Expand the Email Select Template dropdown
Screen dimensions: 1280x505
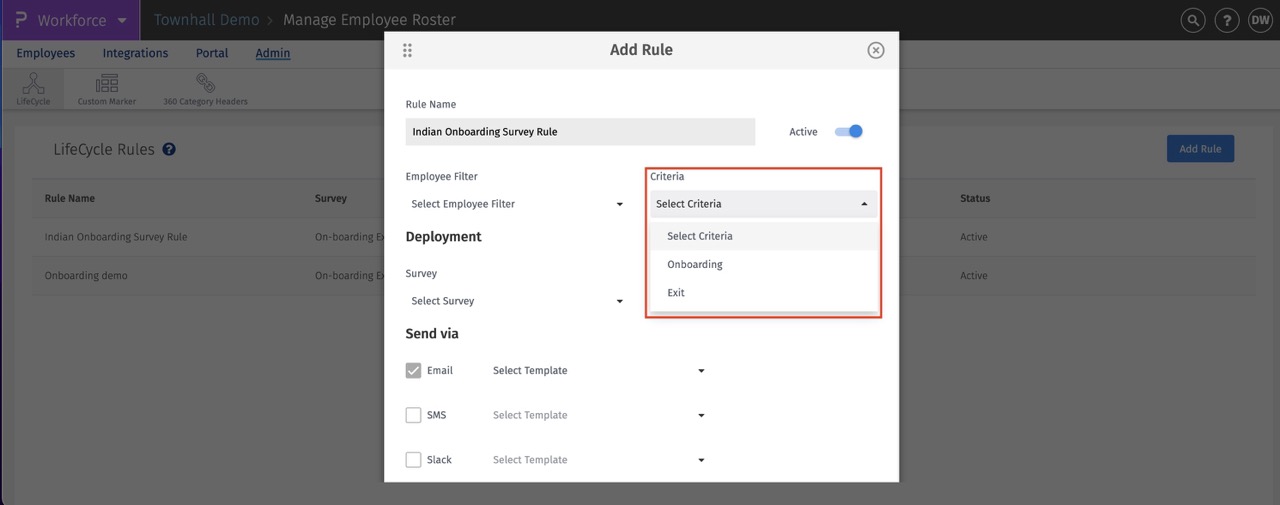point(598,371)
